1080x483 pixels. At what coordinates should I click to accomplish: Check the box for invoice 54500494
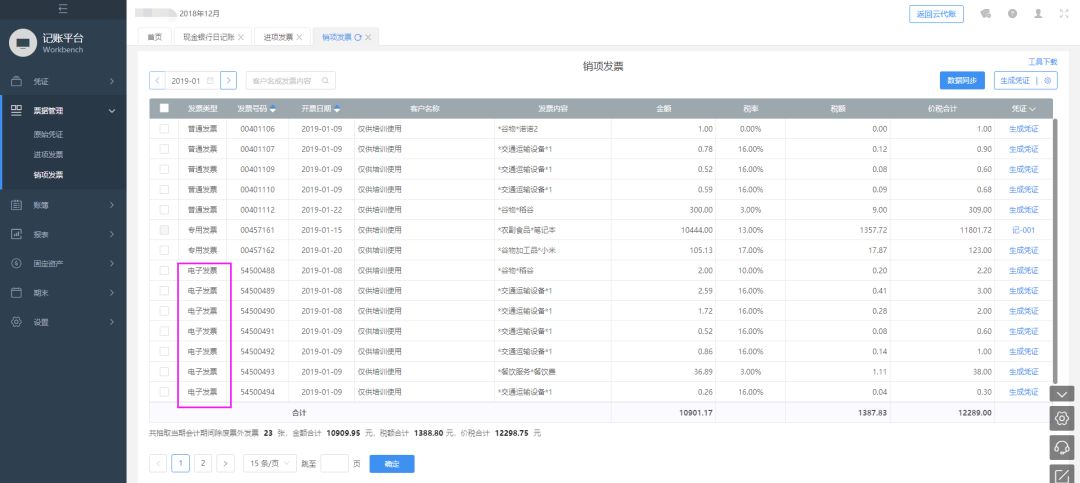click(164, 392)
